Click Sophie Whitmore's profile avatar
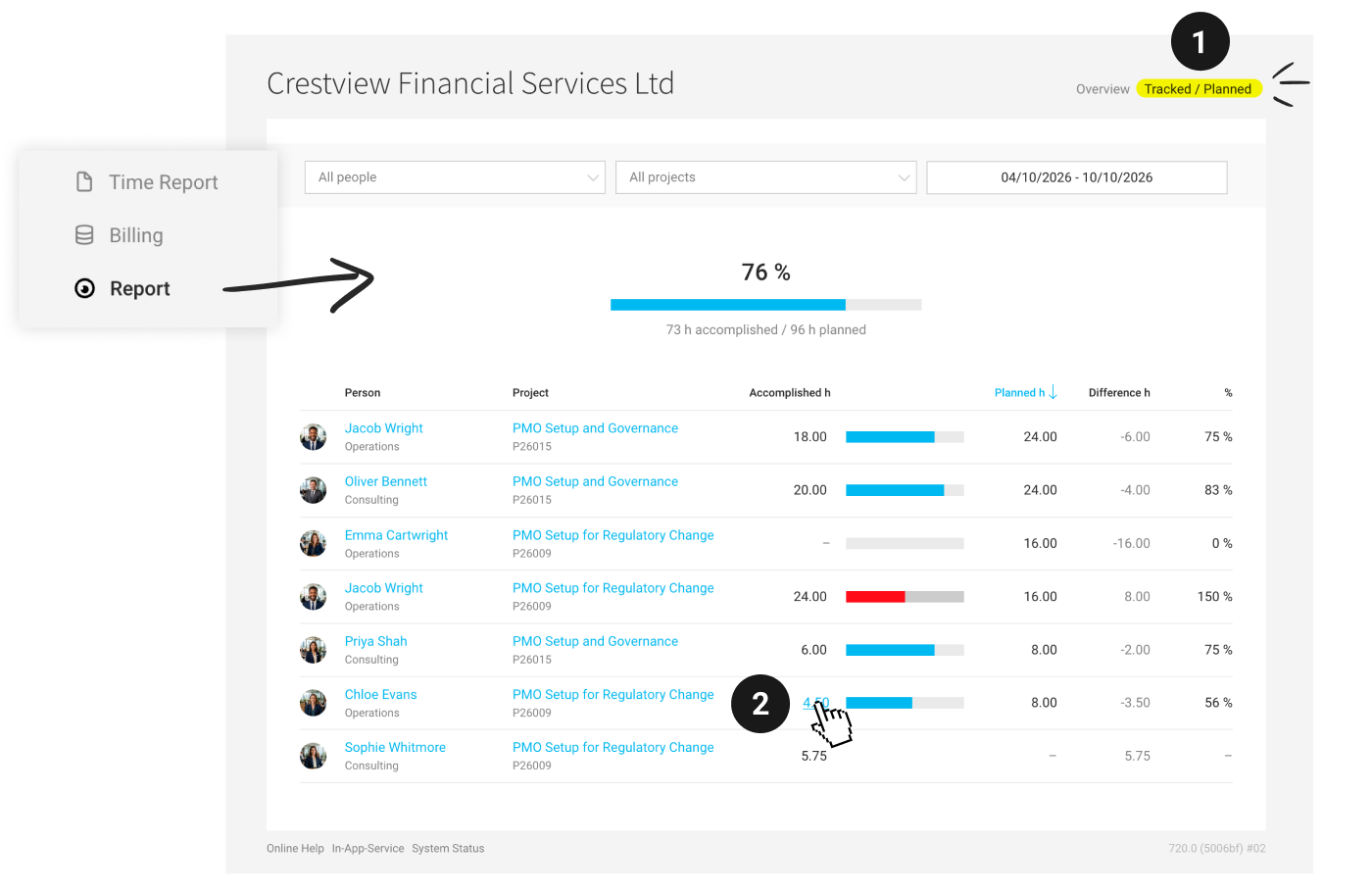Image resolution: width=1372 pixels, height=892 pixels. pos(314,756)
